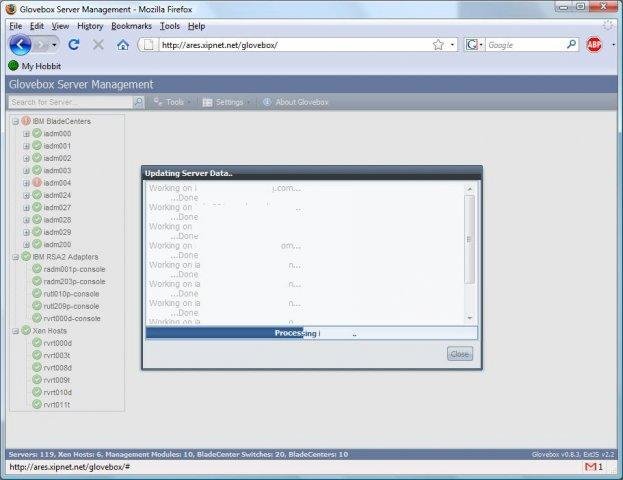623x480 pixels.
Task: Click green status icon of Xen Hosts
Action: click(x=26, y=330)
